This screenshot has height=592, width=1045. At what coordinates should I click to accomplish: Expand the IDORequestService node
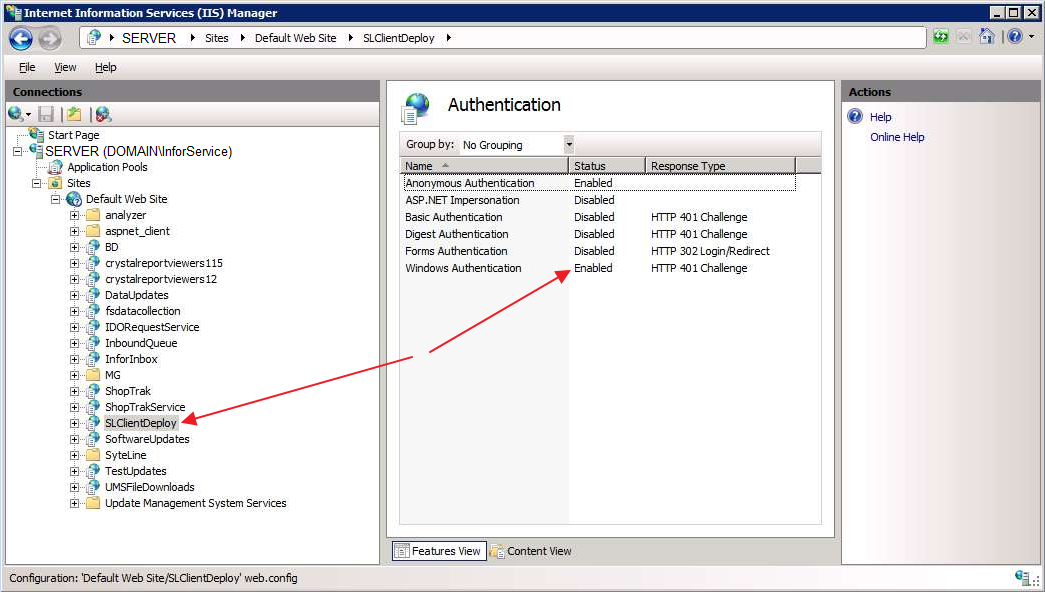click(75, 327)
